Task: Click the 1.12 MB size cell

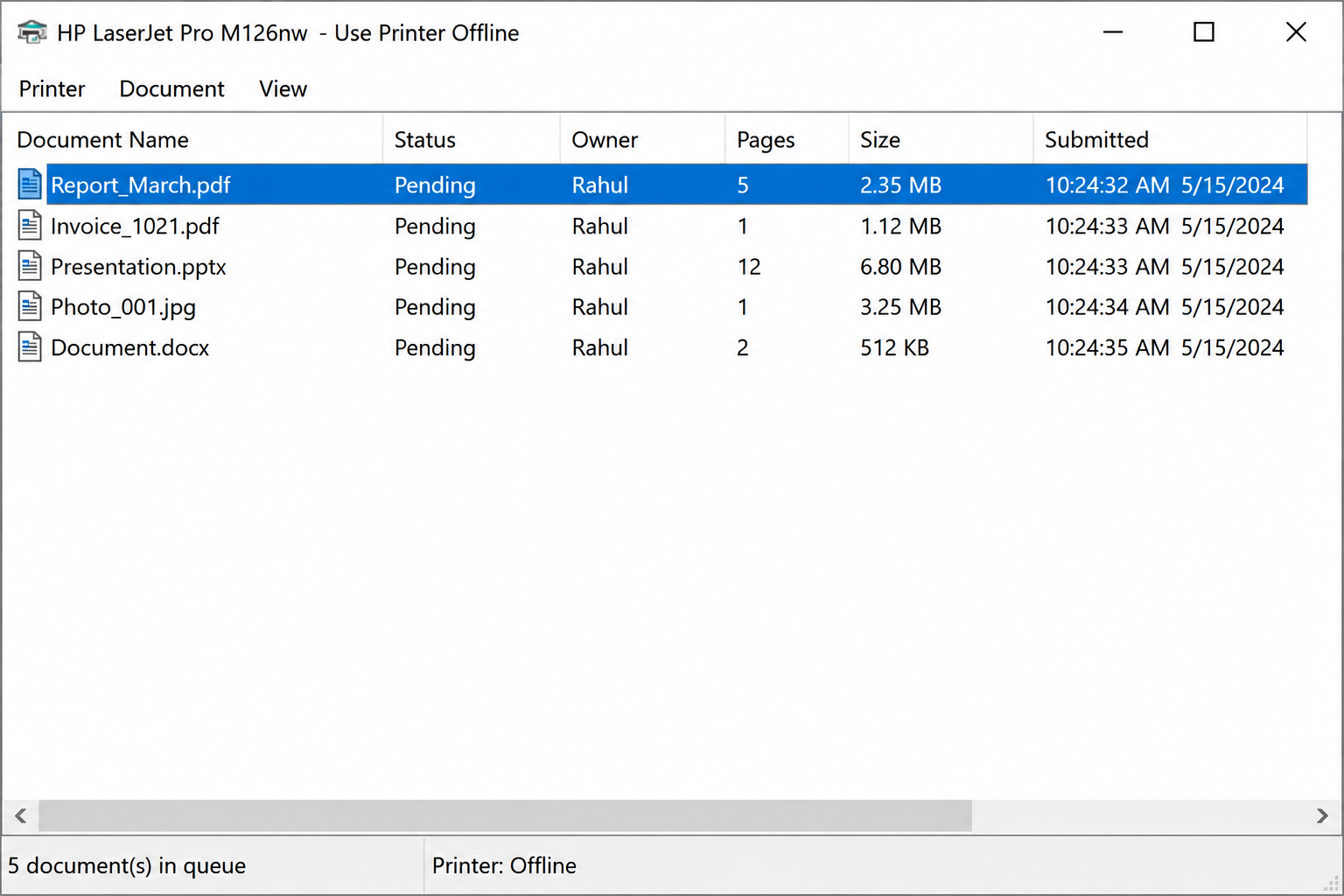Action: point(900,227)
